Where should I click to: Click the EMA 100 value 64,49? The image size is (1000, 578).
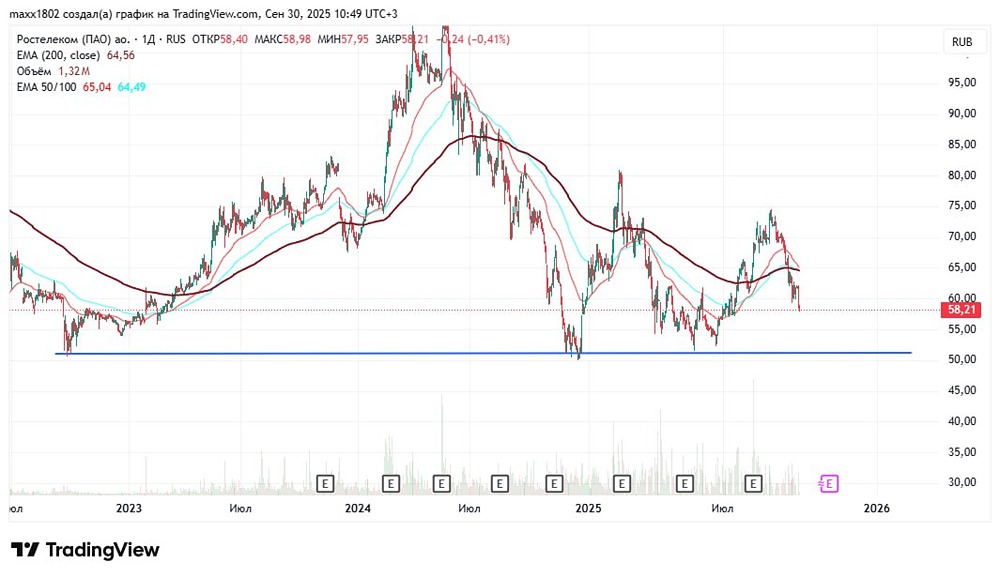point(131,87)
